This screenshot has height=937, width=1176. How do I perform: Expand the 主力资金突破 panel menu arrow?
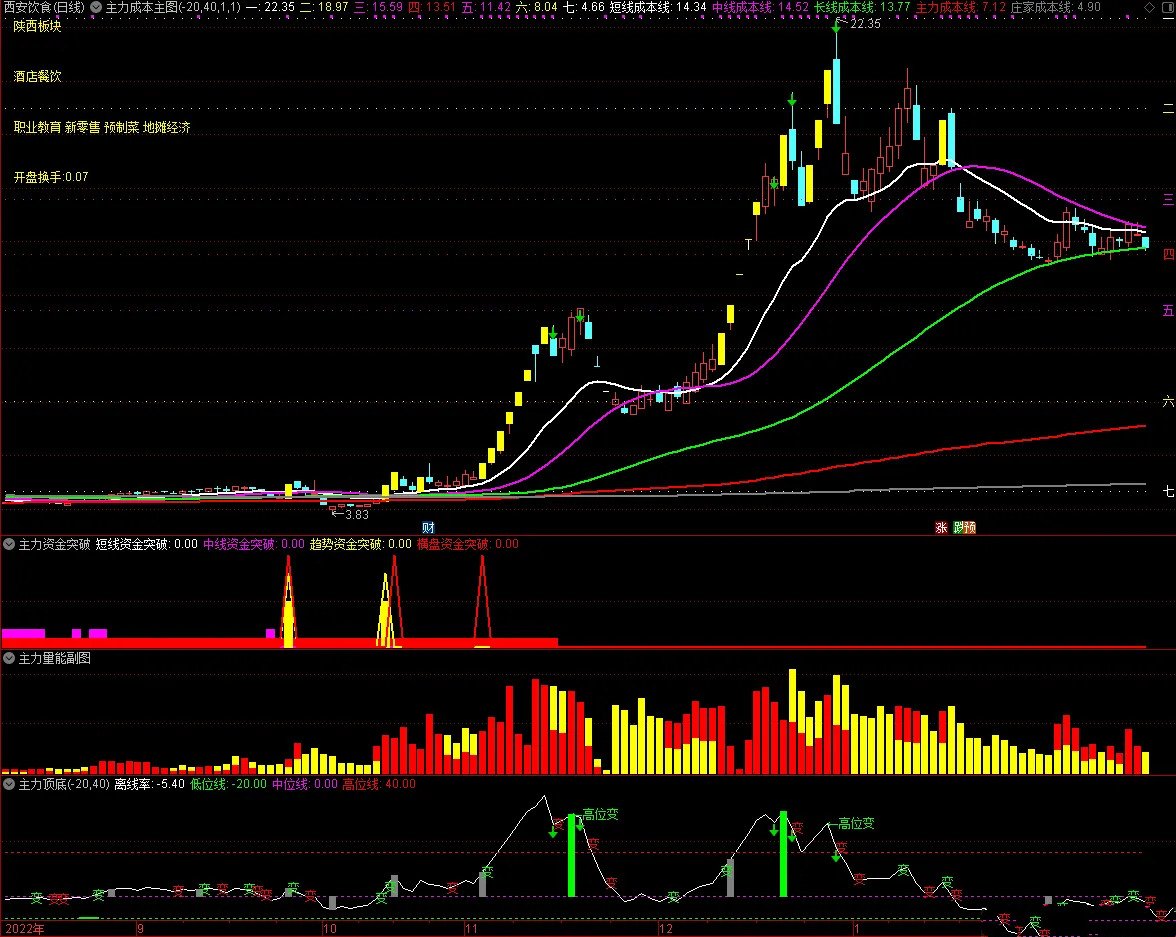[9, 545]
